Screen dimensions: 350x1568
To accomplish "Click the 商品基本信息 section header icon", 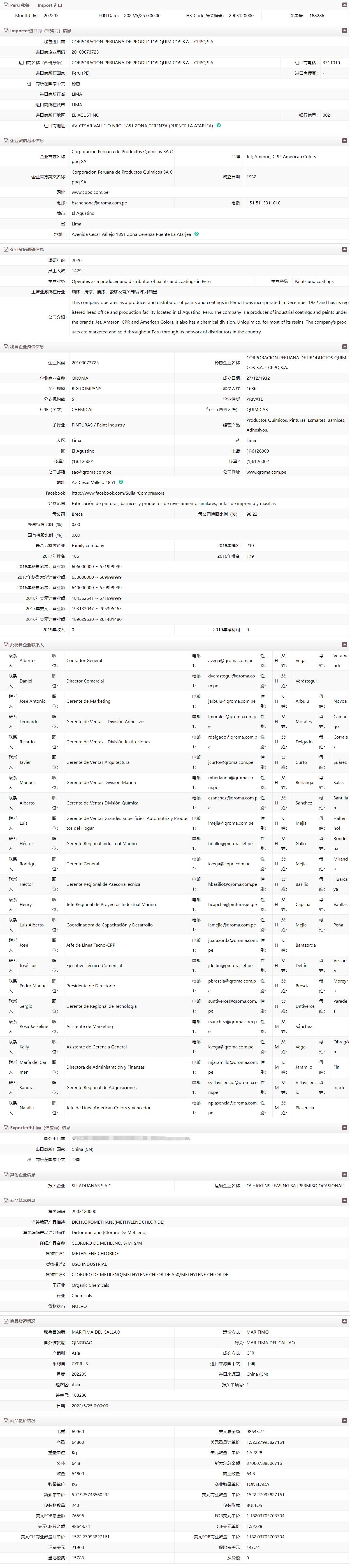I will click(6, 1200).
